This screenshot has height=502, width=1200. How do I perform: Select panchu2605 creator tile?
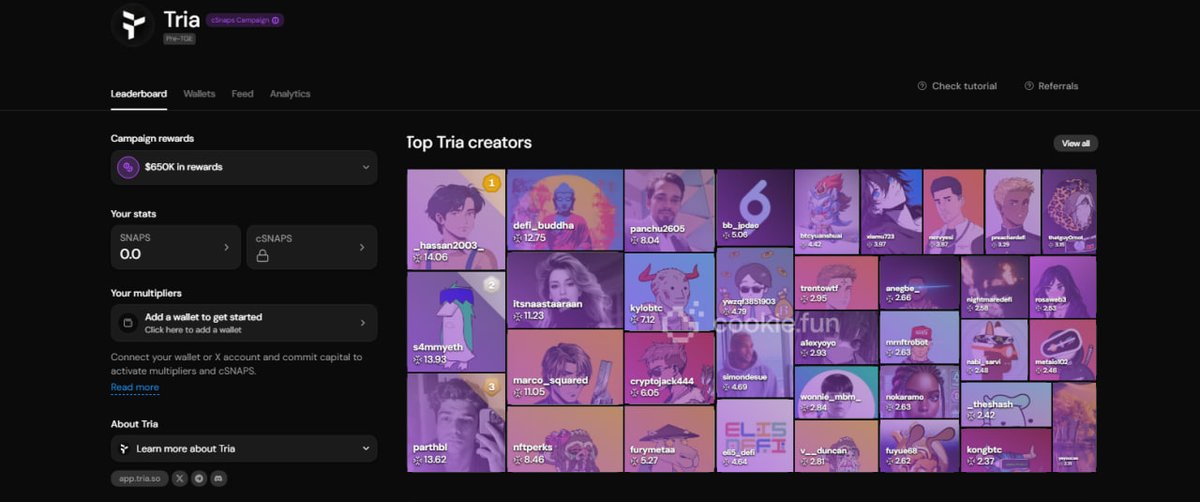669,209
